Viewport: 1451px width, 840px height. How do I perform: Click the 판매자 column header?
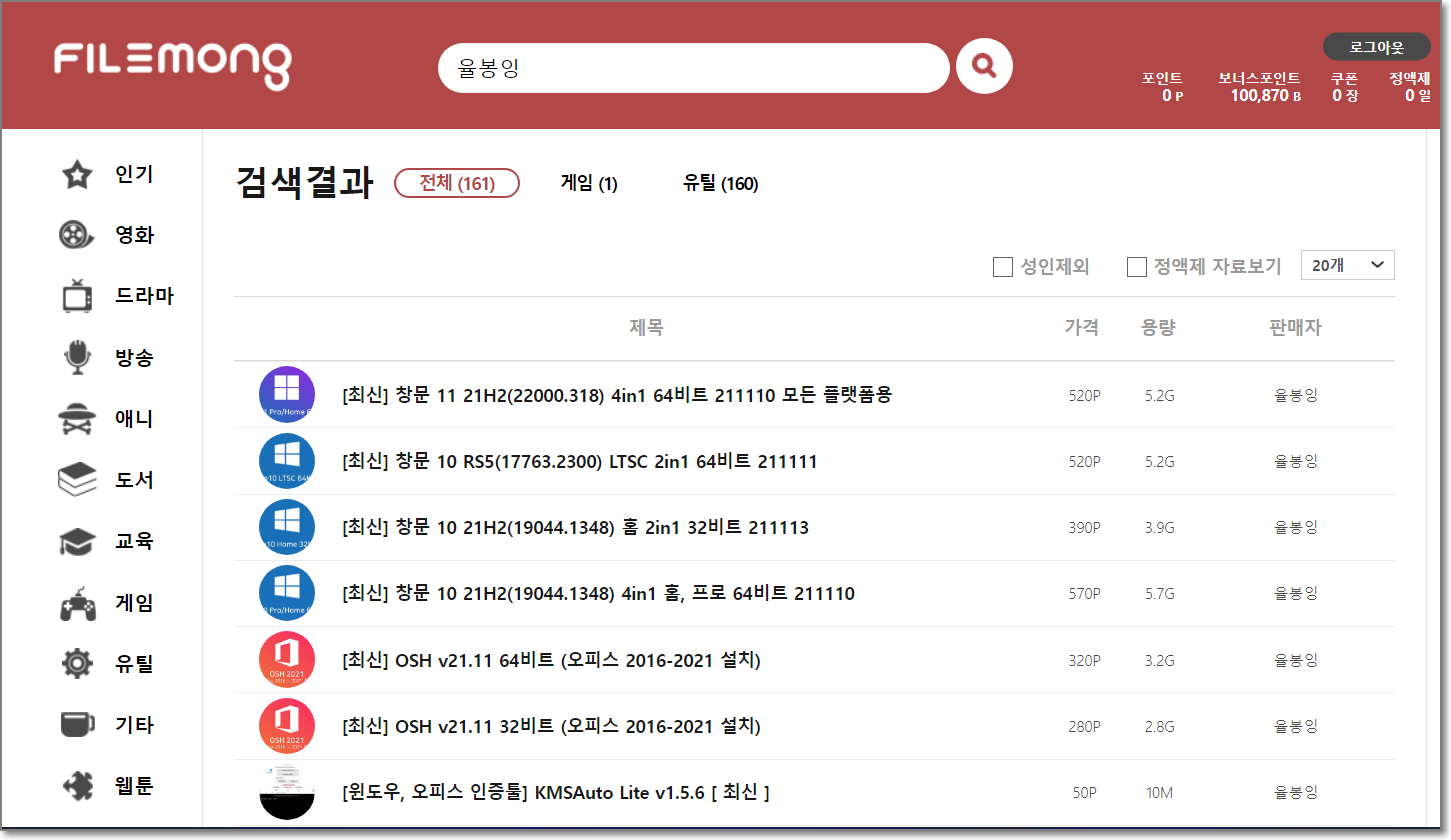[1295, 327]
